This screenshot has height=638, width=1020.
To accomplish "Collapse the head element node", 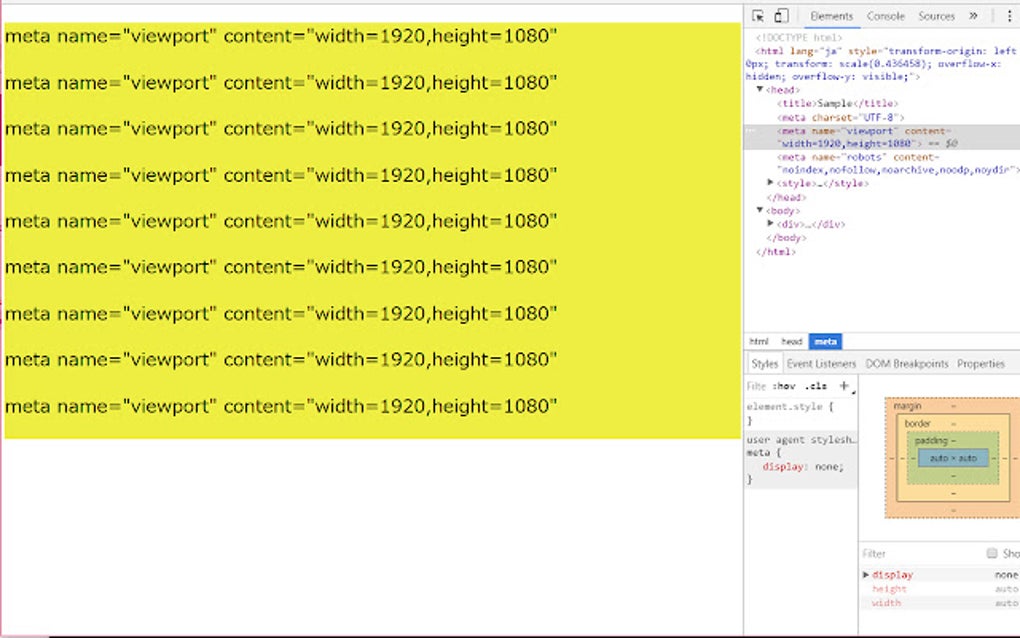I will [759, 89].
